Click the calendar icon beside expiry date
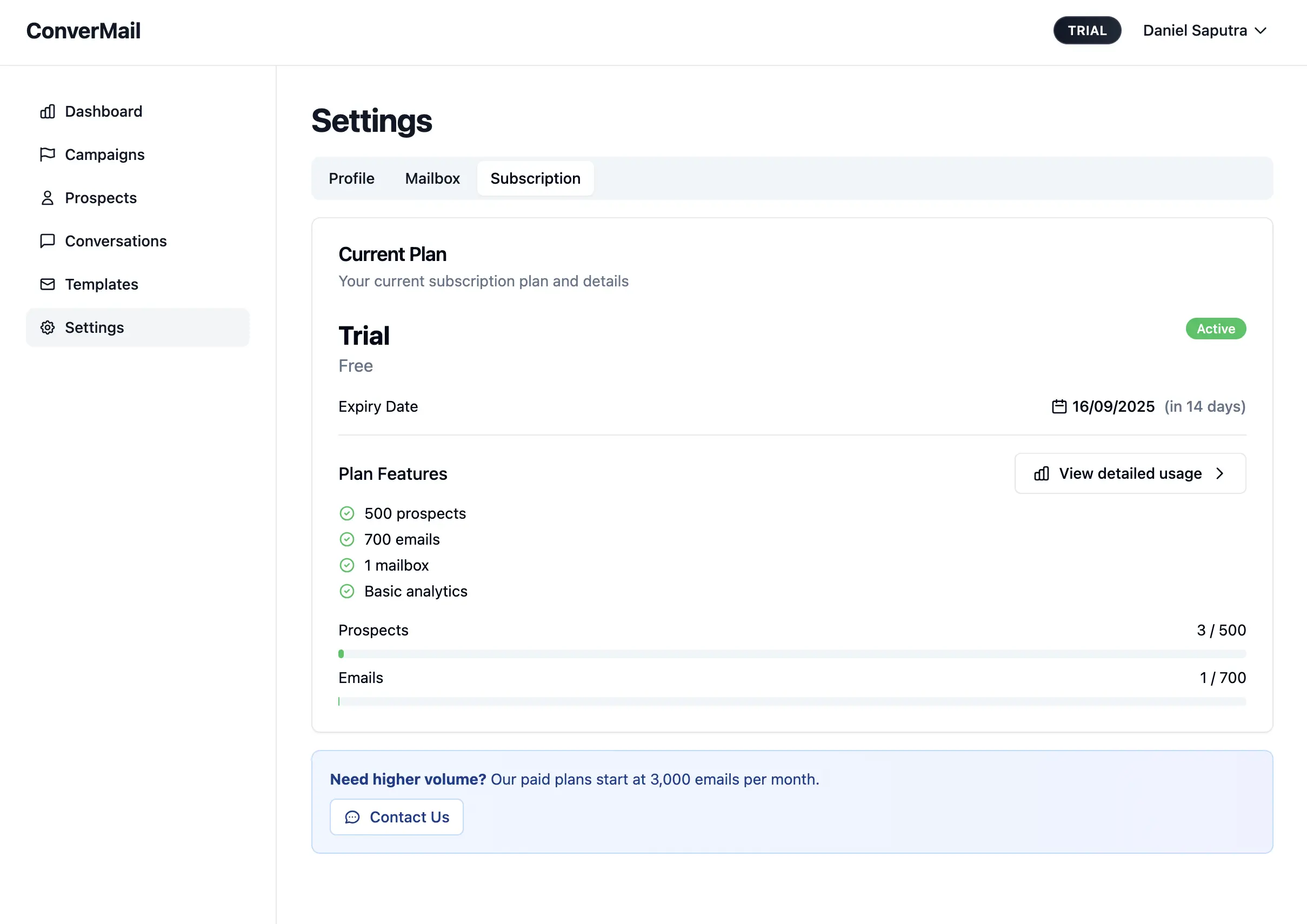This screenshot has height=924, width=1307. pos(1059,407)
